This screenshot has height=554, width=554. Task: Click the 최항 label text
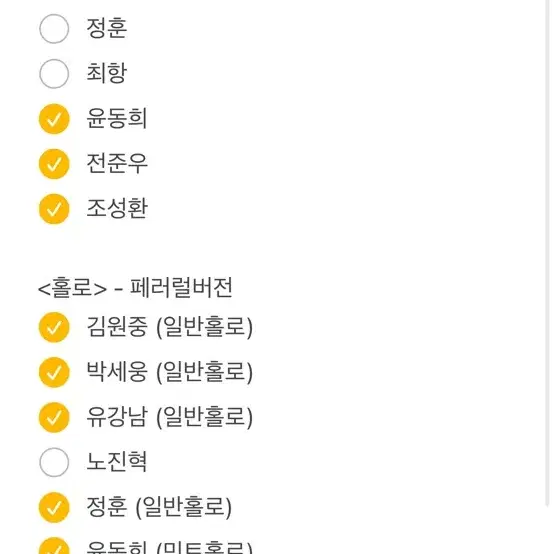[107, 73]
